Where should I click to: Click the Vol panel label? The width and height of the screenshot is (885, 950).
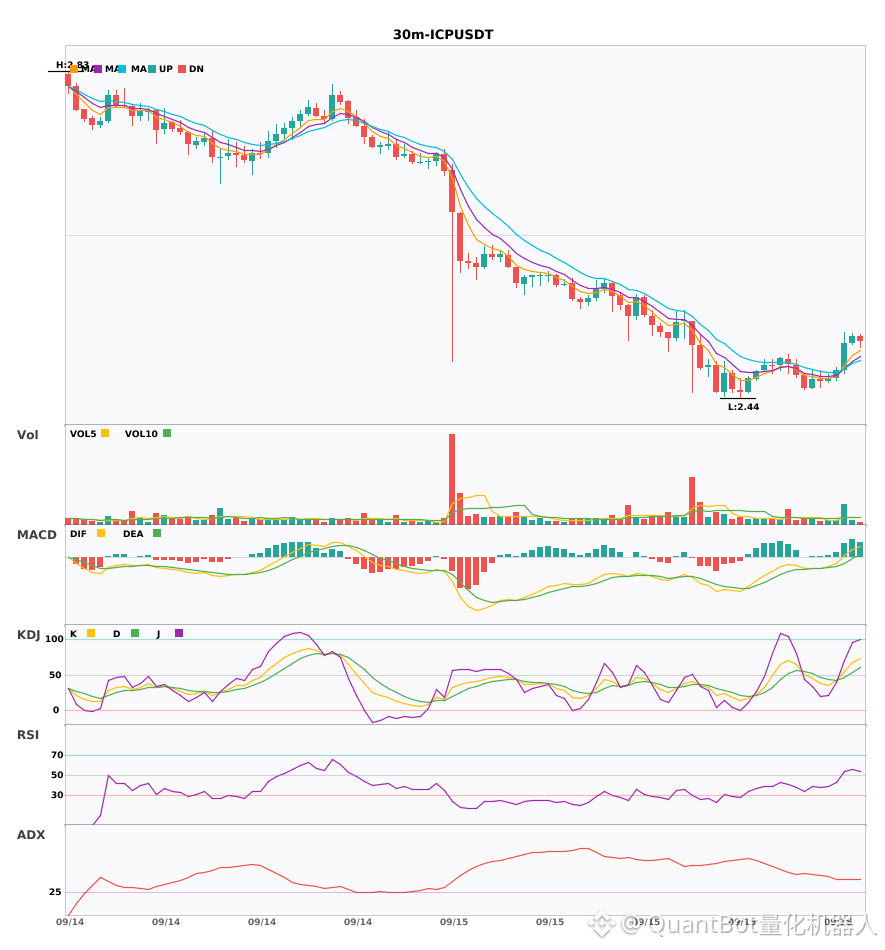tap(27, 435)
